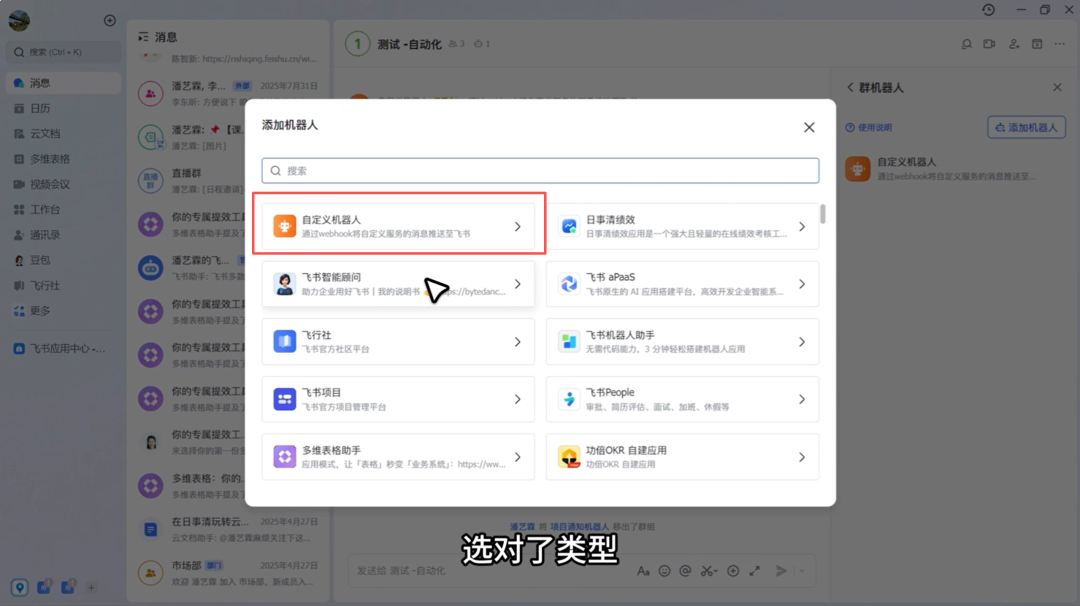Click the 搜索 field in 添加机器人 dialog

coord(540,171)
